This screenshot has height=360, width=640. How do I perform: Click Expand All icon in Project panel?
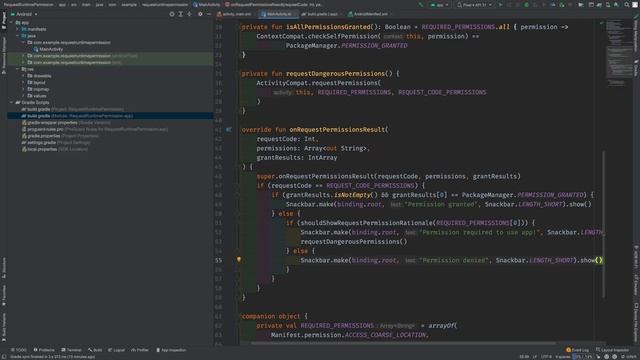[x=180, y=14]
